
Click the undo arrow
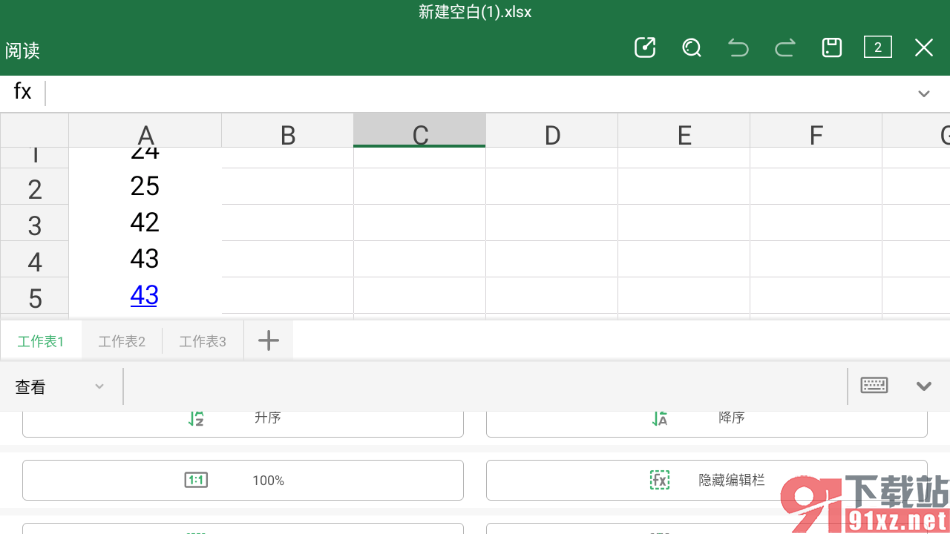738,48
